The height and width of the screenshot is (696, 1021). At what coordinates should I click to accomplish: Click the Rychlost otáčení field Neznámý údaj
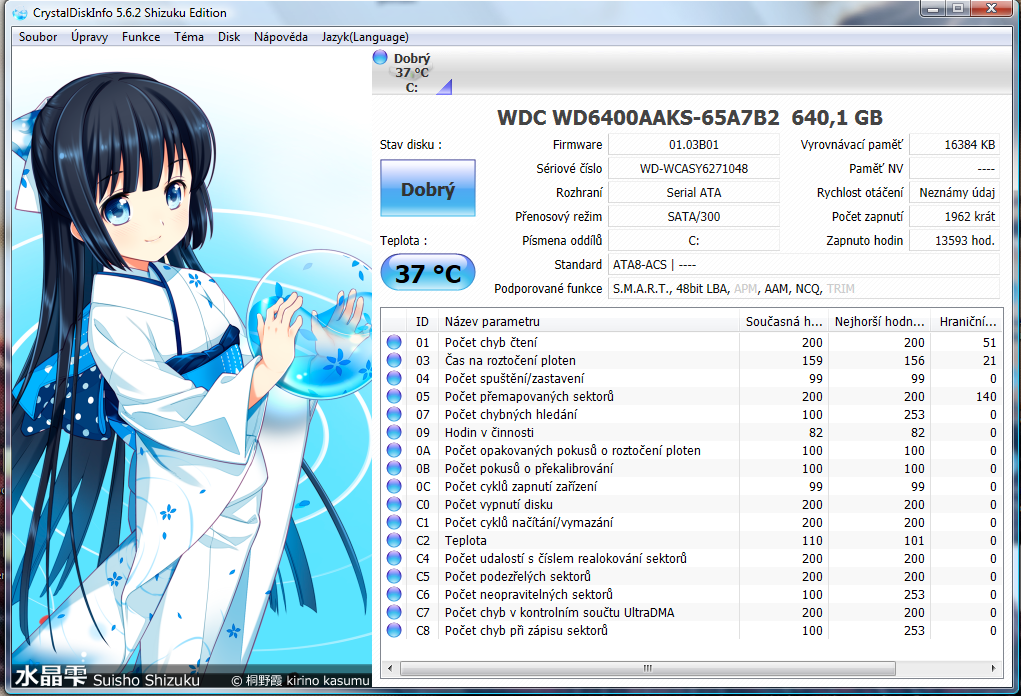[954, 193]
